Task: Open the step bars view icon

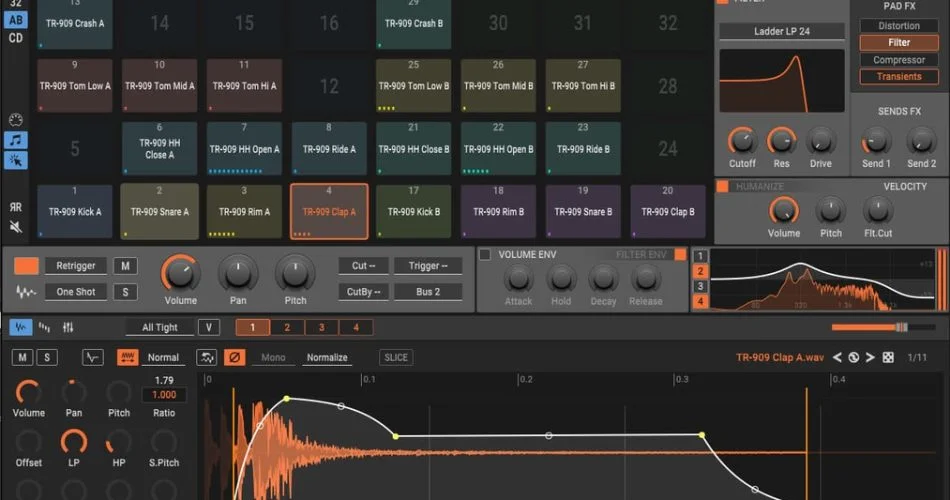Action: tap(44, 327)
